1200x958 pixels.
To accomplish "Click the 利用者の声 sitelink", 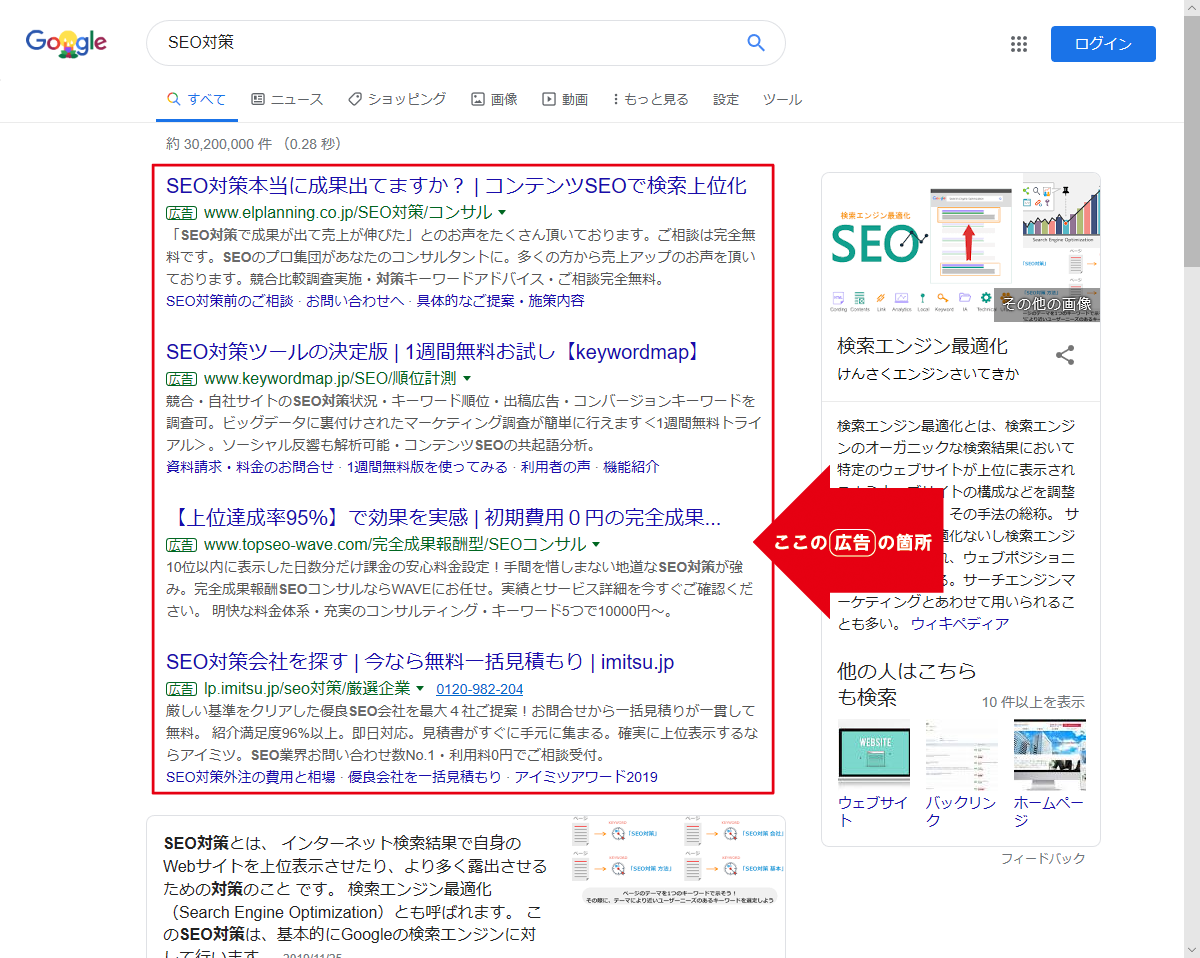I will [x=555, y=467].
